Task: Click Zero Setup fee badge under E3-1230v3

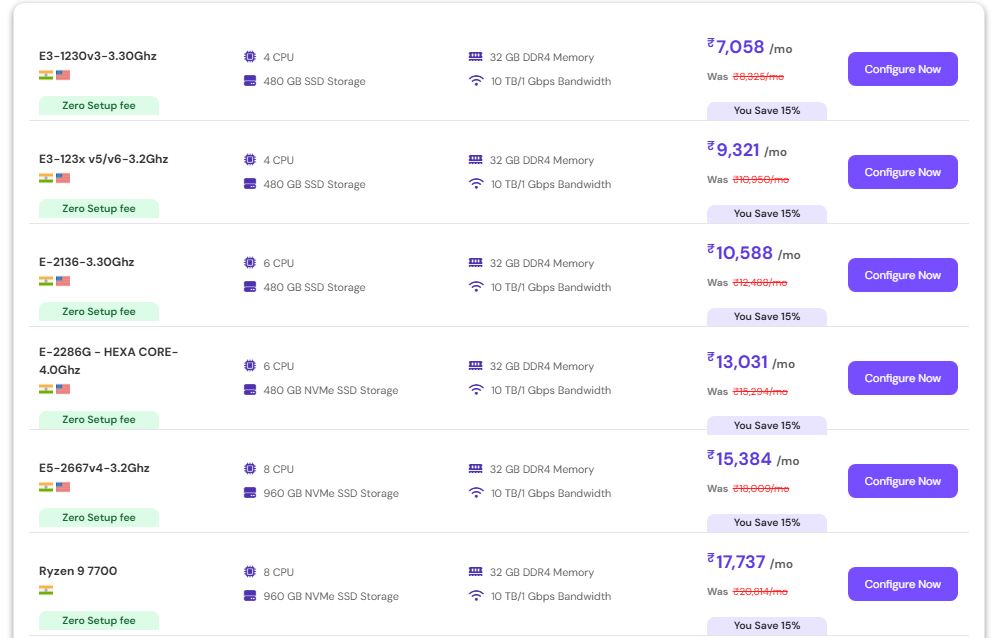Action: [99, 105]
